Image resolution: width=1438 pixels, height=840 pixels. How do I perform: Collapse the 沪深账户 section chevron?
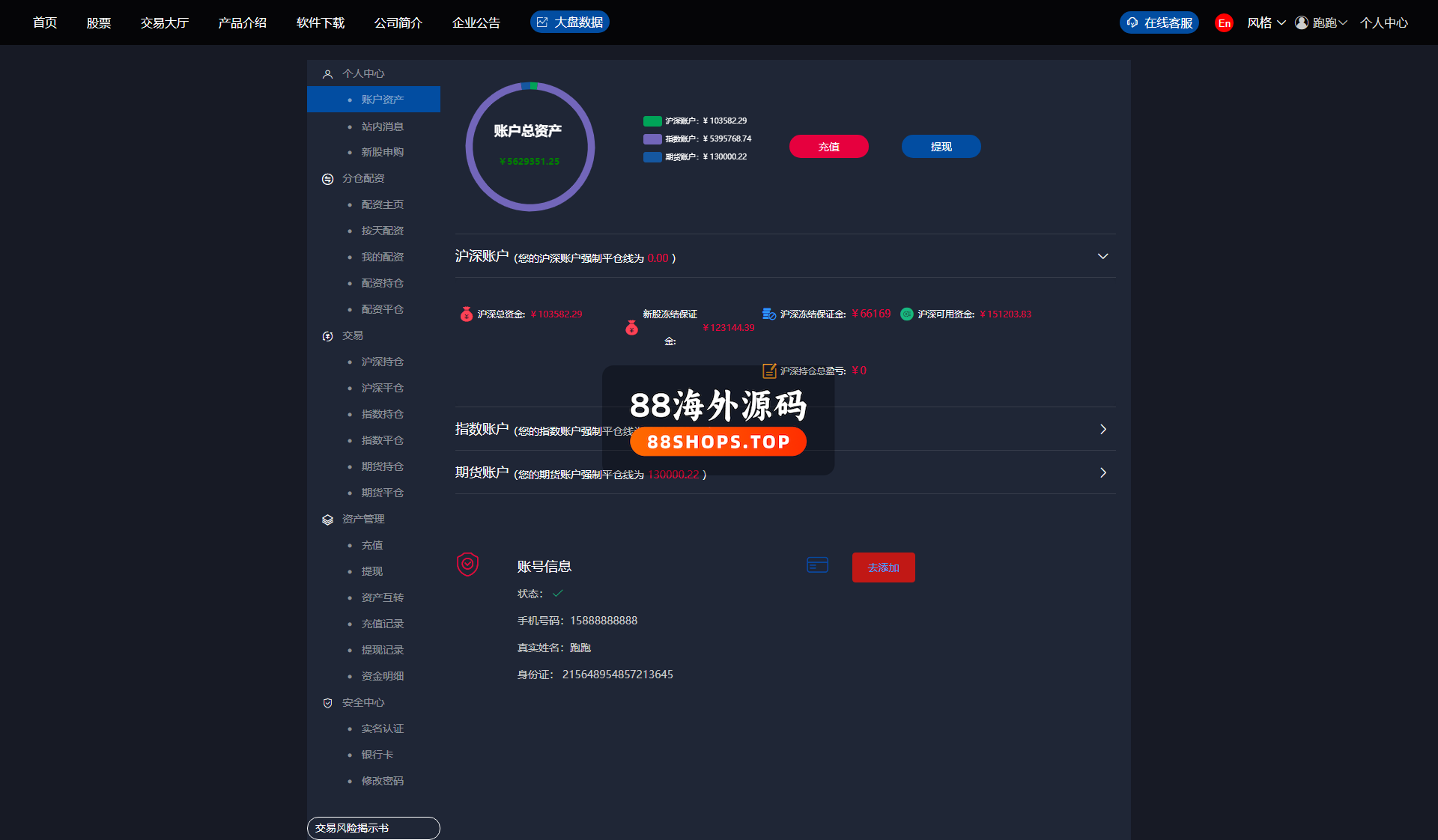(x=1102, y=257)
